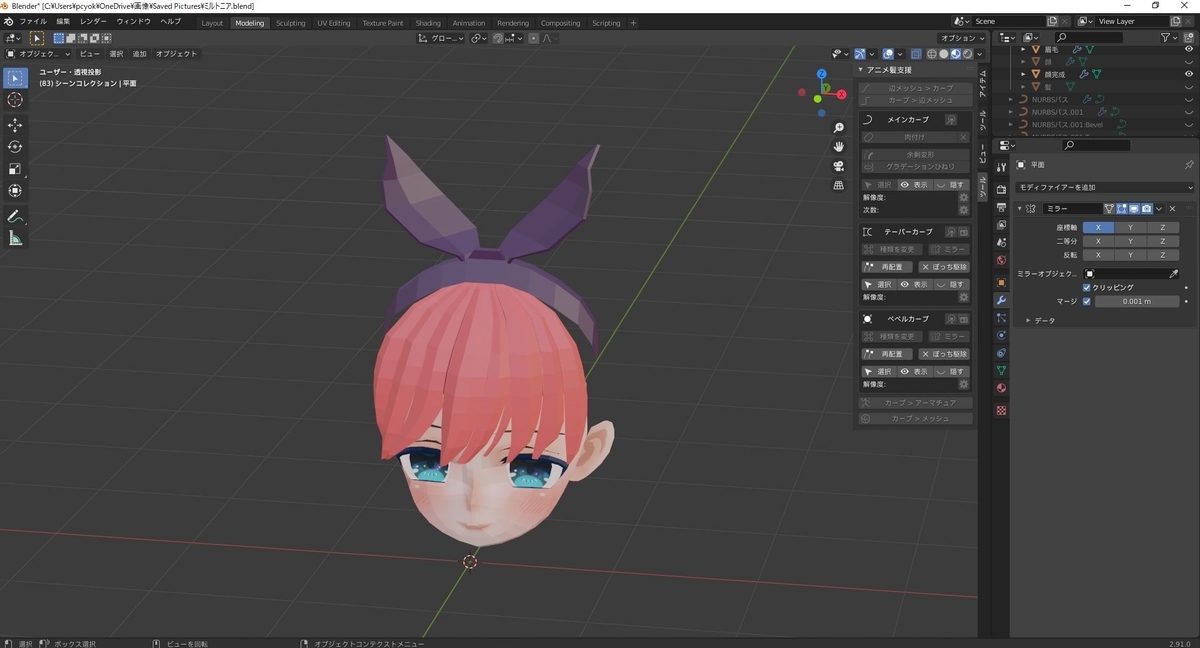Select the Cursor tool in left toolbar
The height and width of the screenshot is (648, 1200).
click(15, 100)
